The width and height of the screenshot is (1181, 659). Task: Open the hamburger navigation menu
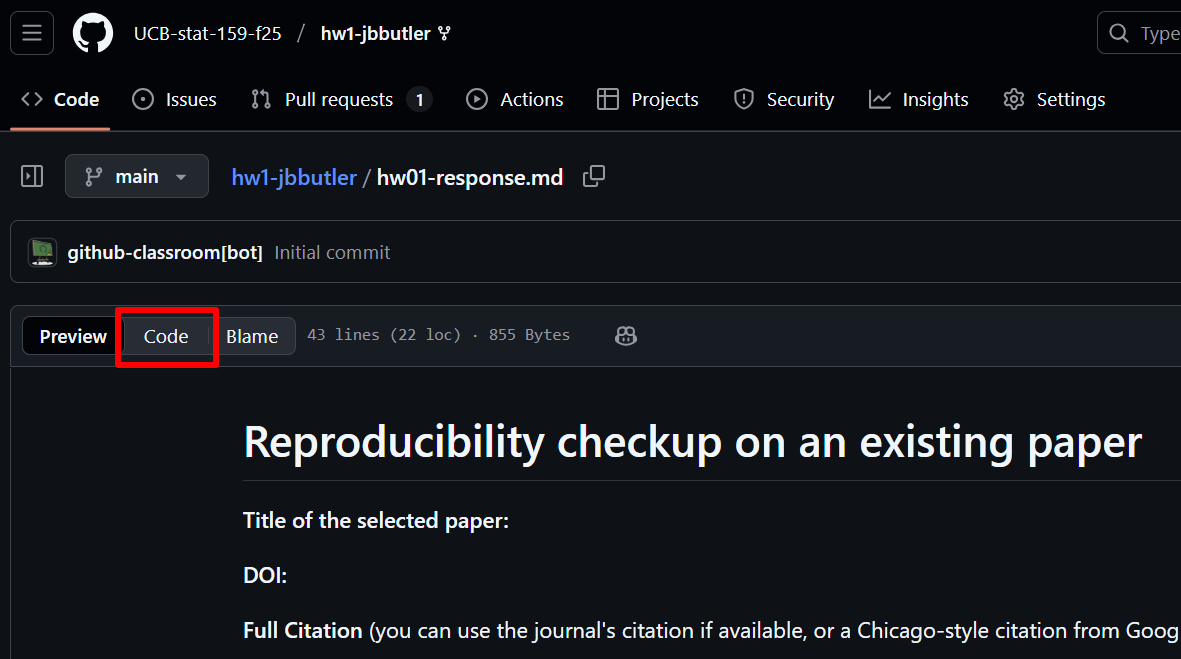32,33
